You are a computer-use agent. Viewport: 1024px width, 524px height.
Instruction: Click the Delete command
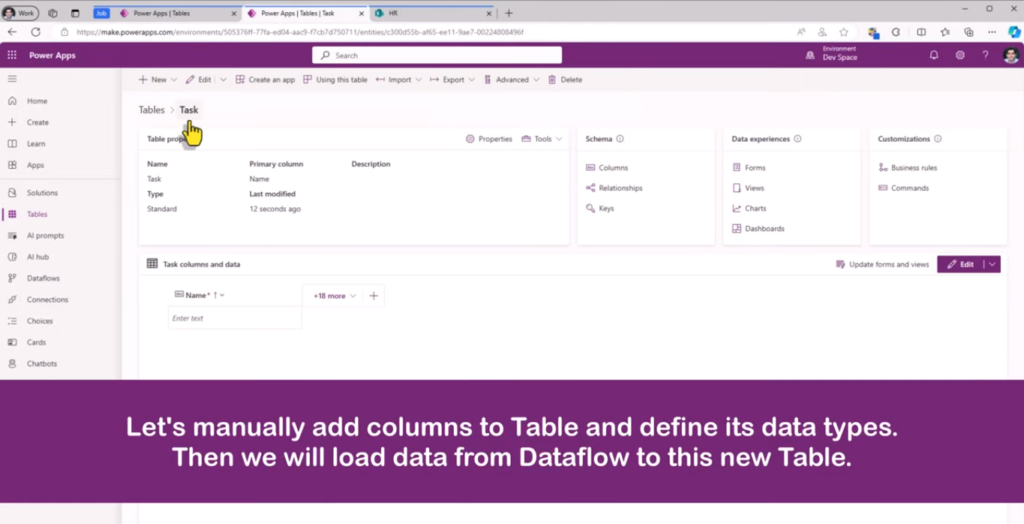click(x=565, y=80)
